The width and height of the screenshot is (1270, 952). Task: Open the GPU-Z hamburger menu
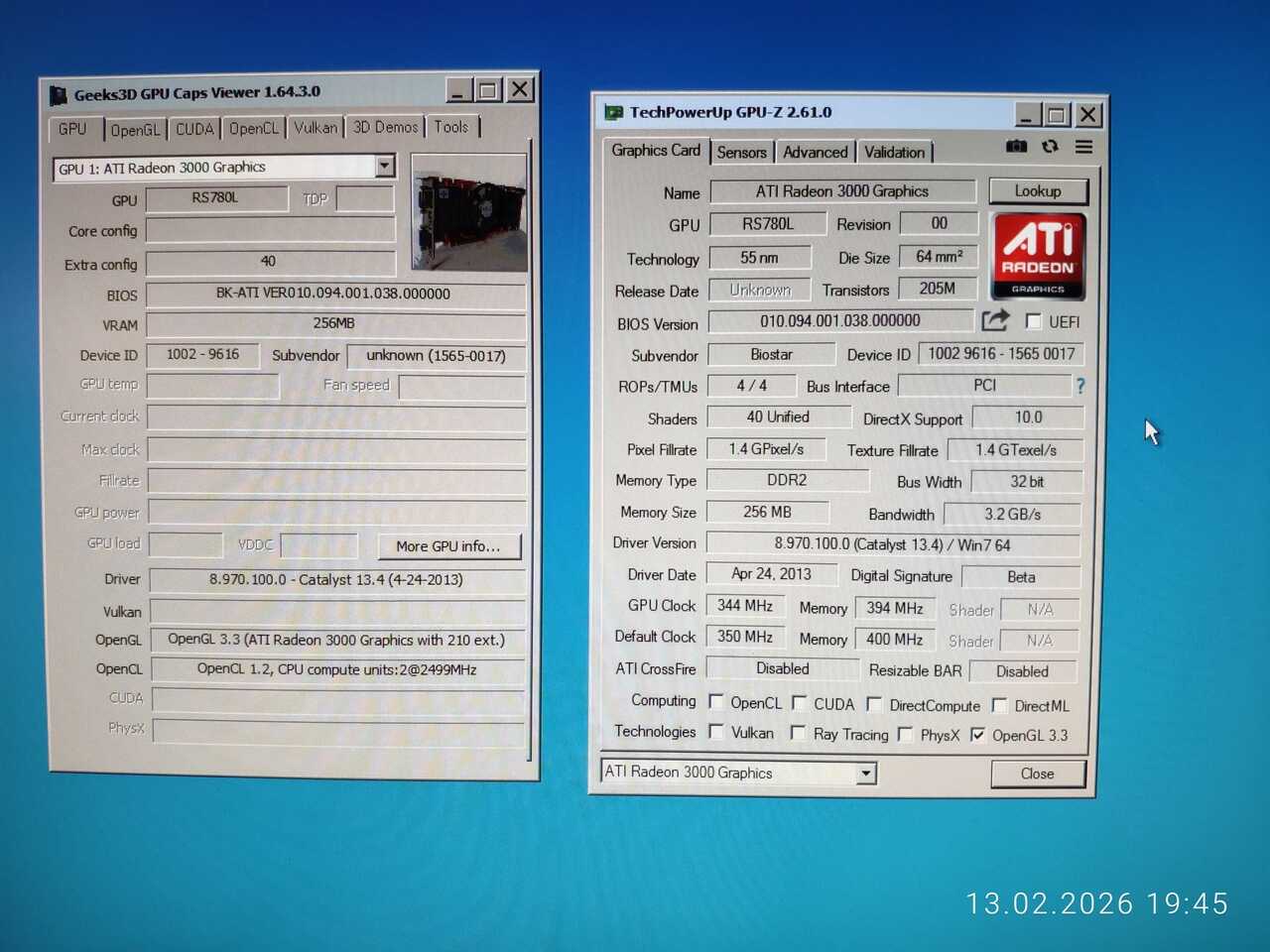point(1083,147)
